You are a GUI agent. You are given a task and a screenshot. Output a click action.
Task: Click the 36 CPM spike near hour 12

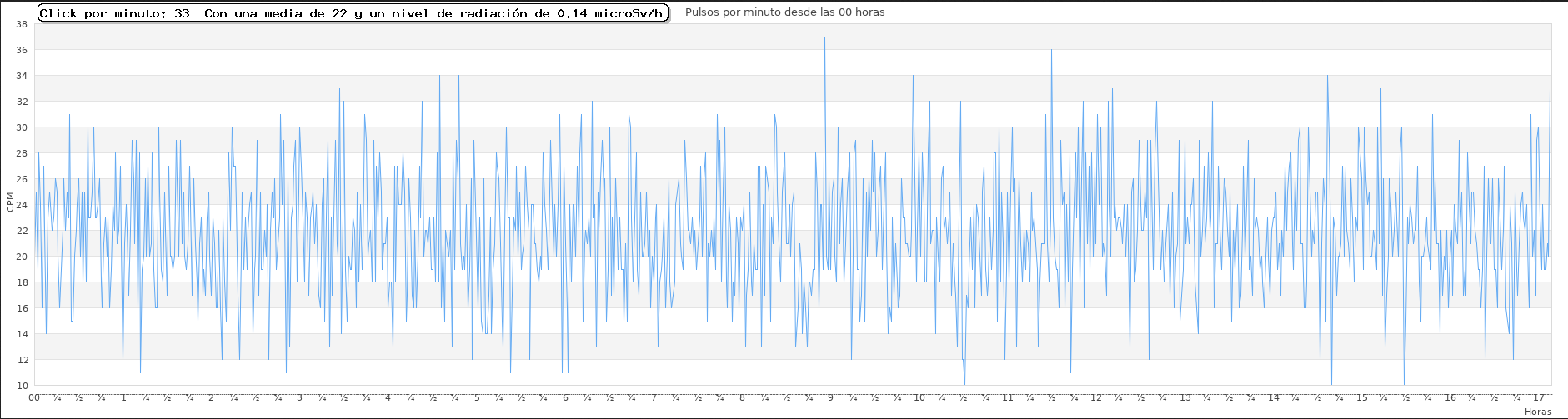coord(1051,51)
